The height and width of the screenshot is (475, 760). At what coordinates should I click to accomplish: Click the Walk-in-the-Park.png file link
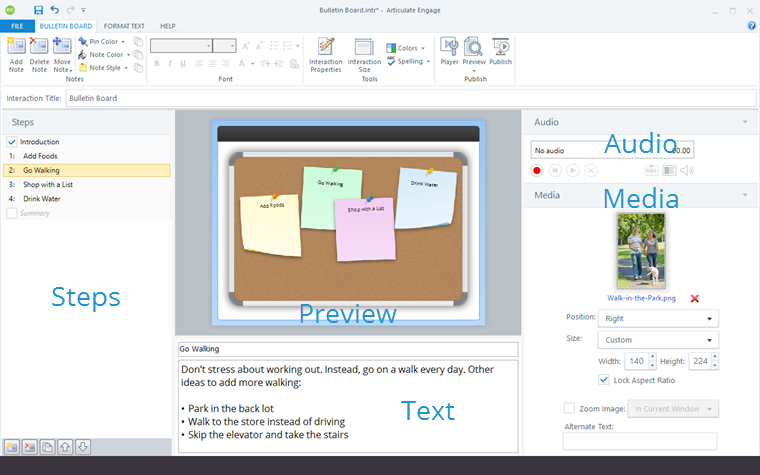tap(641, 298)
